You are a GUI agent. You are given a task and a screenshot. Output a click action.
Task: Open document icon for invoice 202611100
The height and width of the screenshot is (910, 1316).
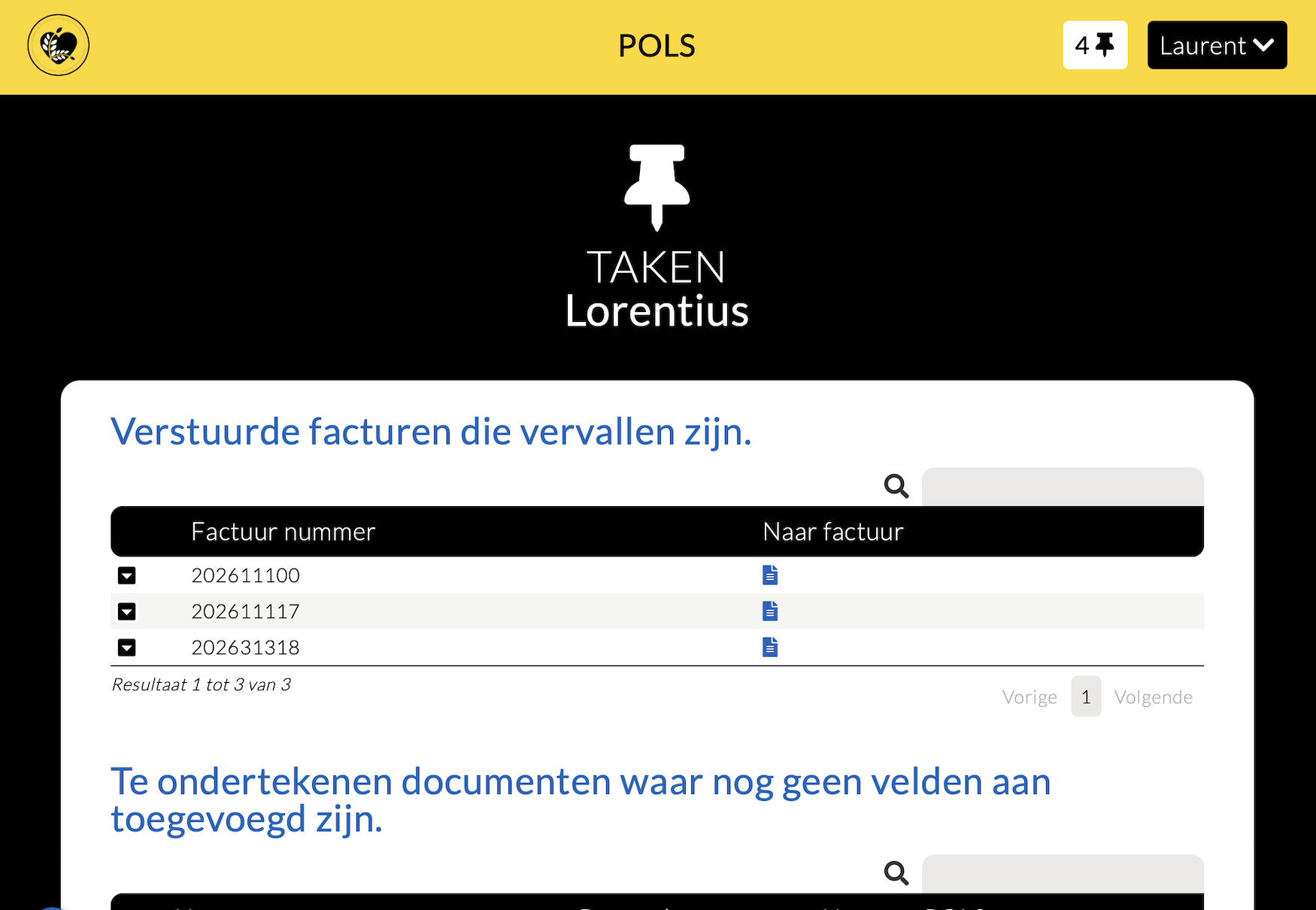click(770, 575)
